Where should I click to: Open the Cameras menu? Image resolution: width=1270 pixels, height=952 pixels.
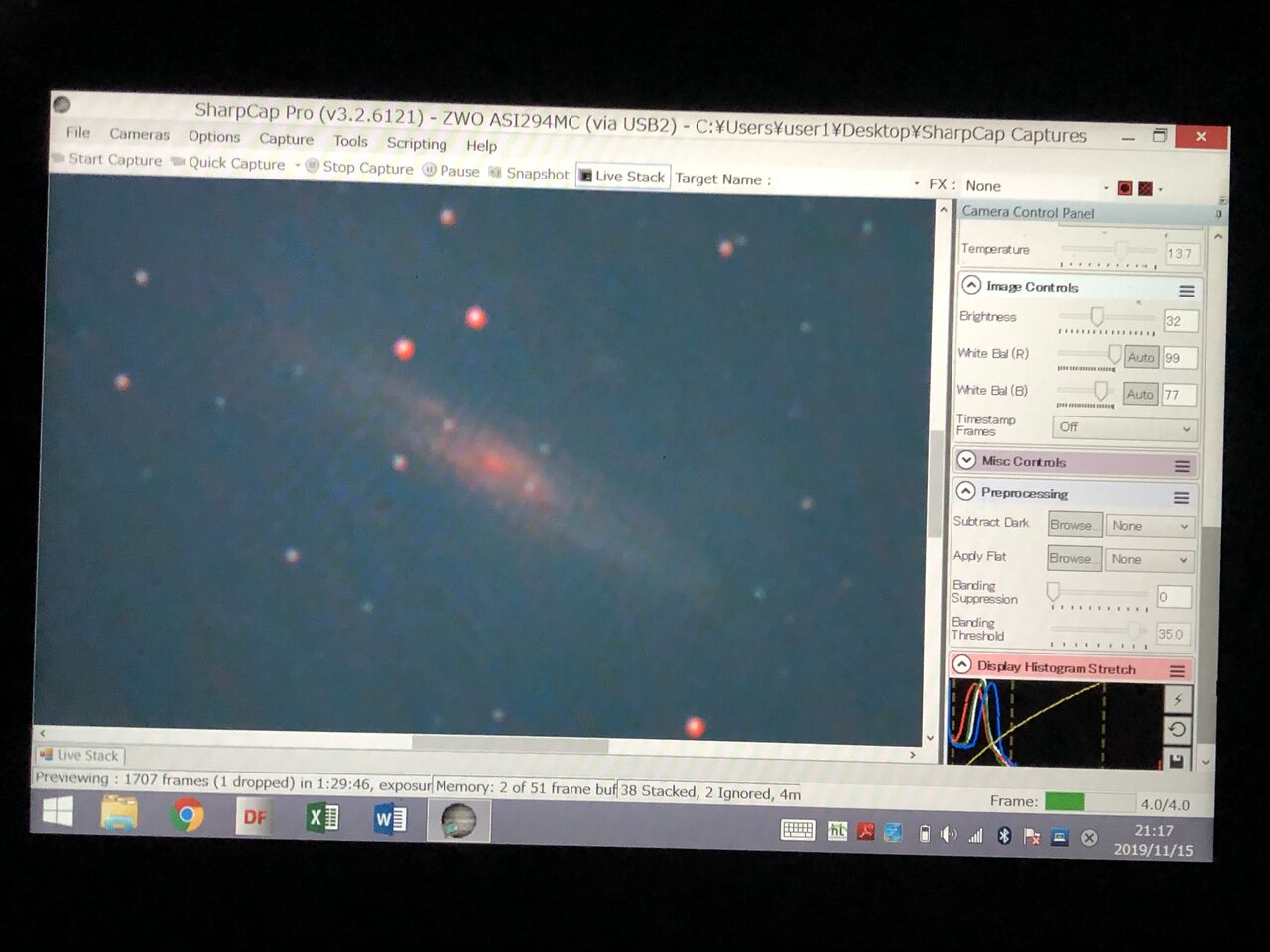coord(139,134)
